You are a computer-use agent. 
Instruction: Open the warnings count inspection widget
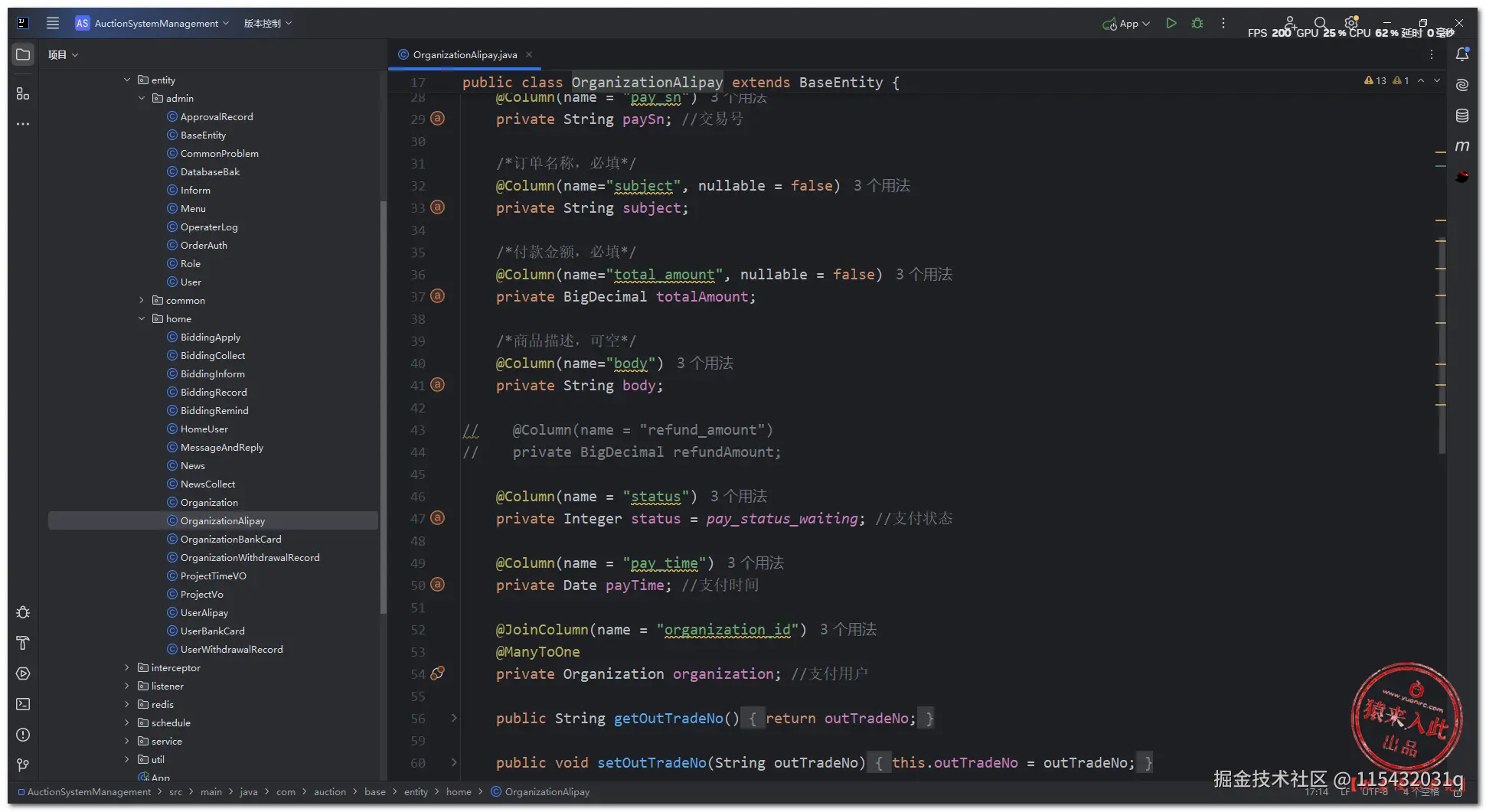tap(1386, 80)
